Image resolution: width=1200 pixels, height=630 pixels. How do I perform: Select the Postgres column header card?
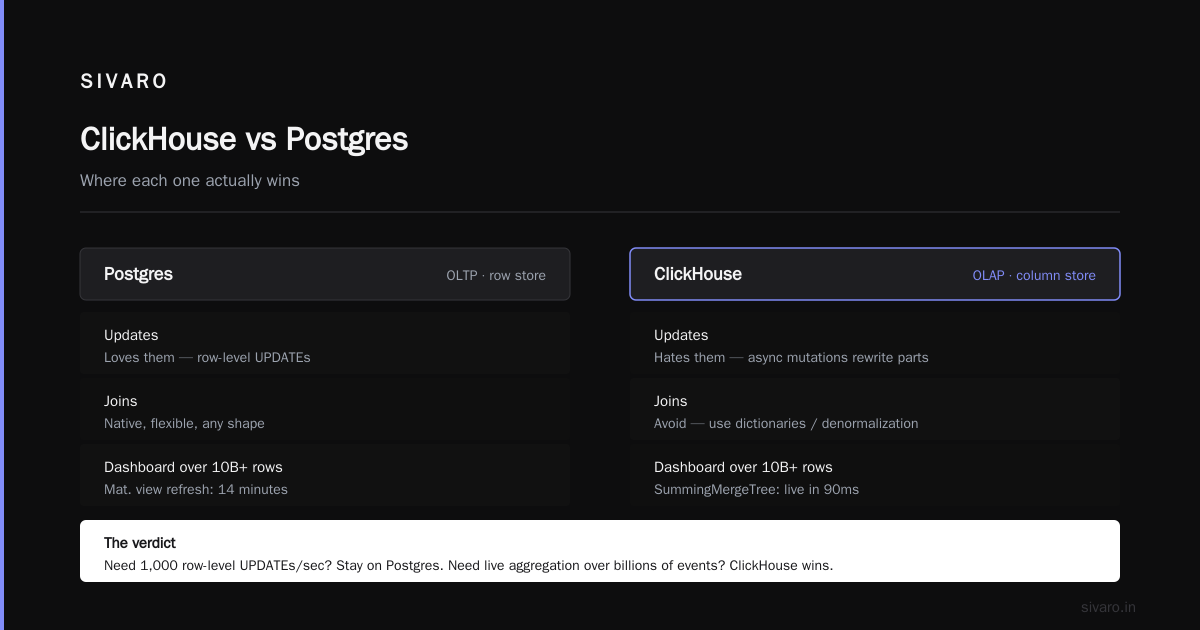pos(325,274)
